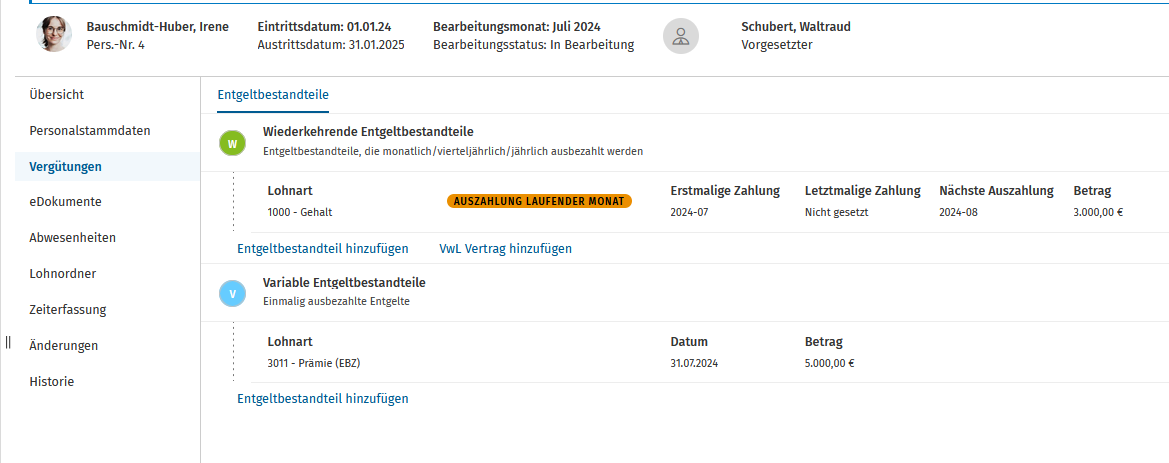Go to eDokumente
The height and width of the screenshot is (463, 1169).
coord(66,202)
